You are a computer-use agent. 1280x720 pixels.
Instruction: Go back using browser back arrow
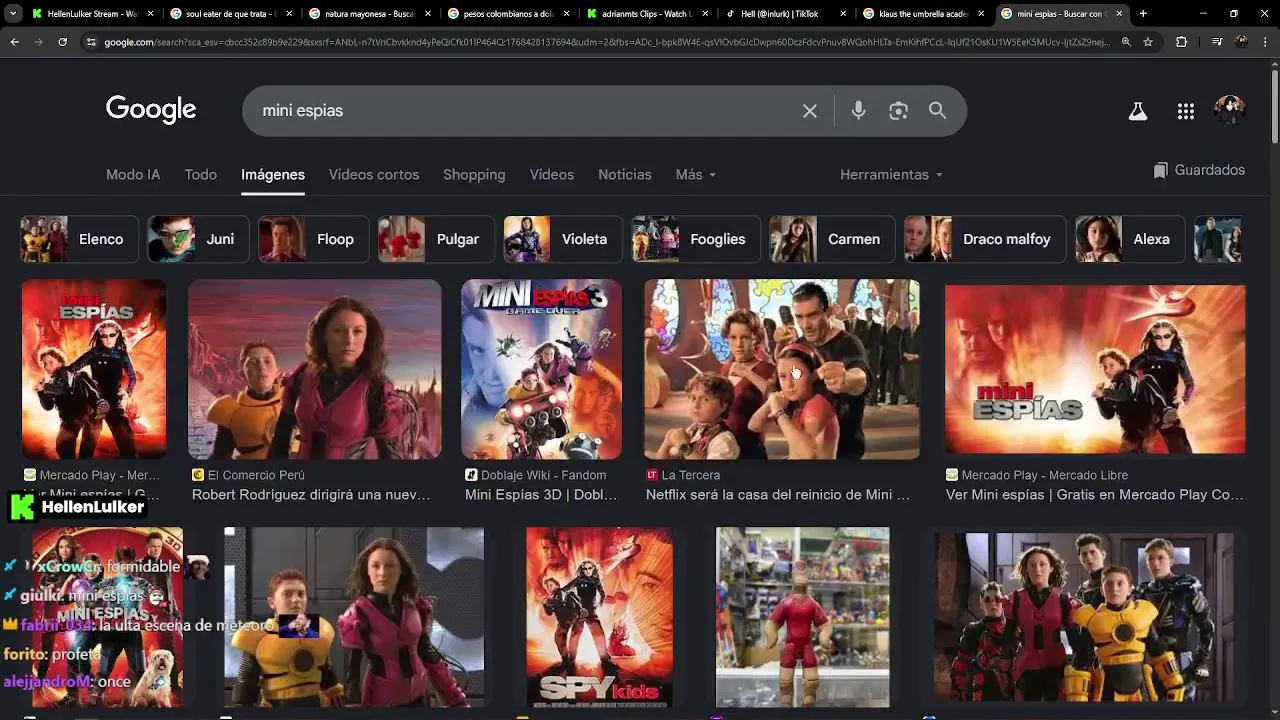click(14, 42)
